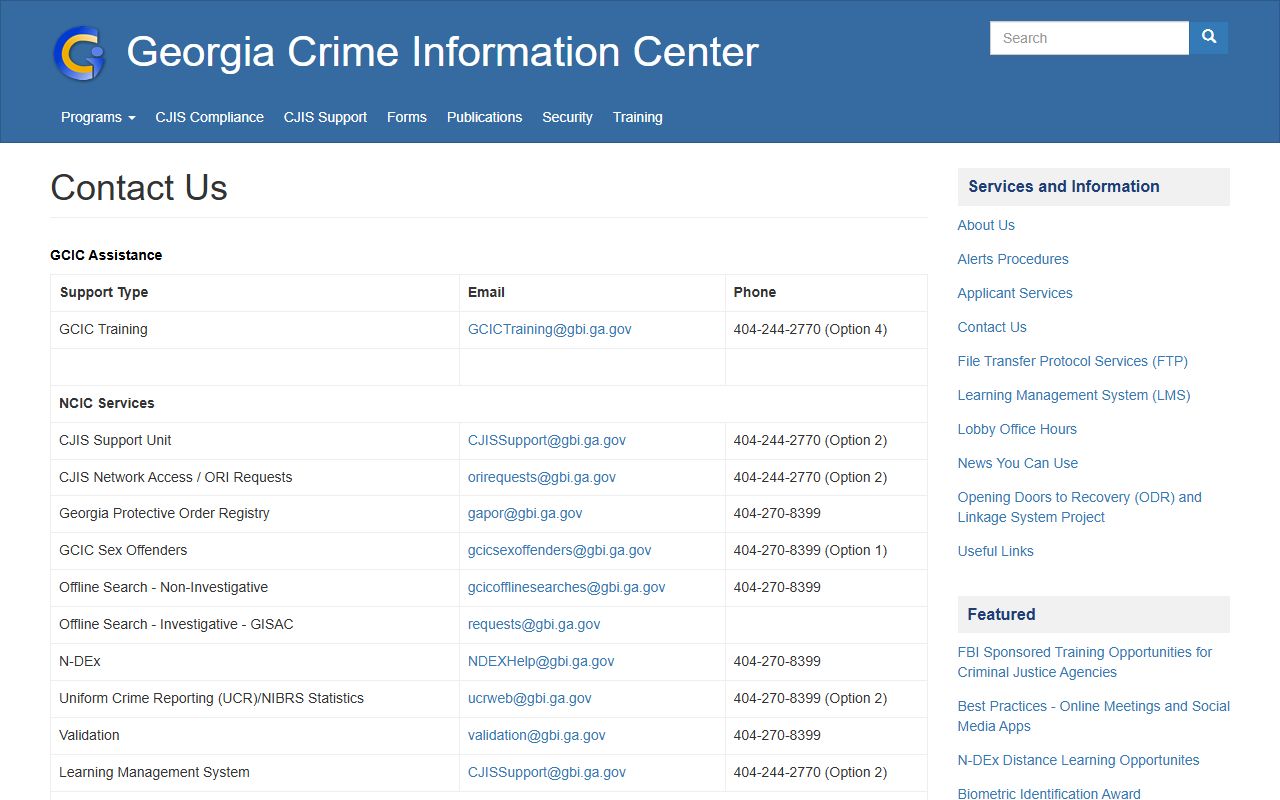Click Learning Management System table cell

coord(255,772)
